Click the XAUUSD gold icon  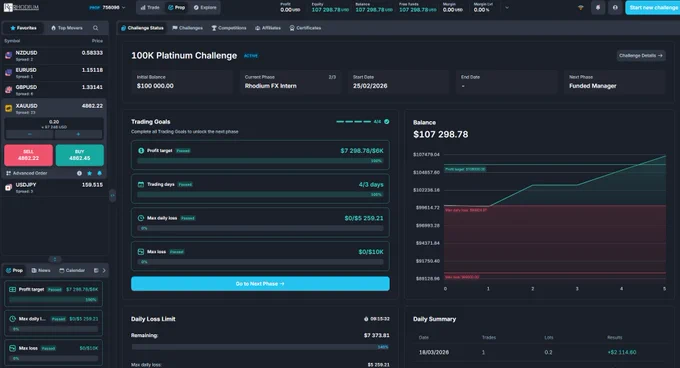[x=8, y=108]
